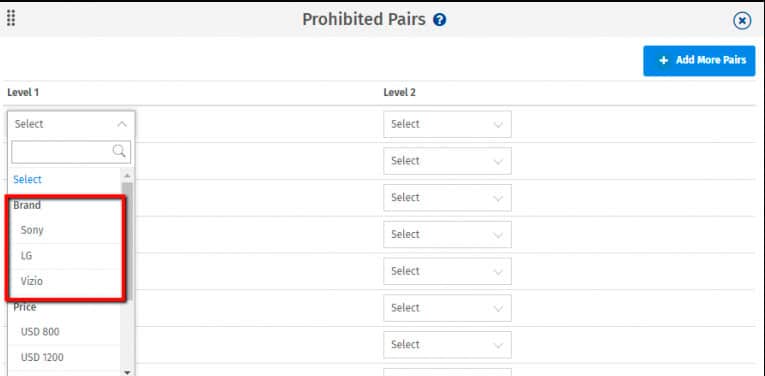Image resolution: width=765 pixels, height=376 pixels.
Task: Click the dropdown list scrollbar thumb
Action: coord(127,239)
